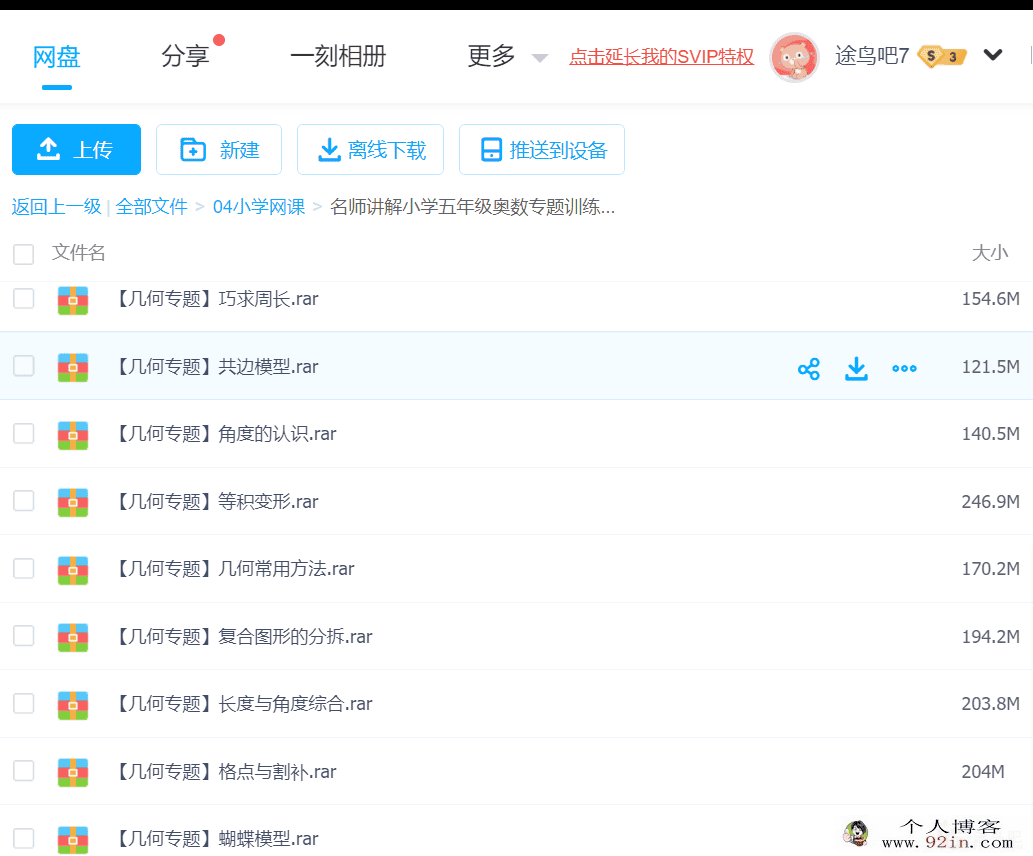Check the box for 巧求周长.rar

pos(24,299)
